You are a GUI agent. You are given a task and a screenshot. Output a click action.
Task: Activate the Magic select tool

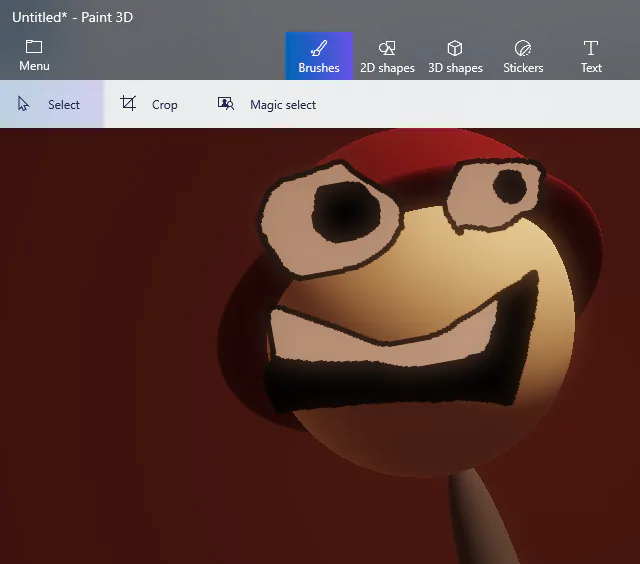click(267, 104)
